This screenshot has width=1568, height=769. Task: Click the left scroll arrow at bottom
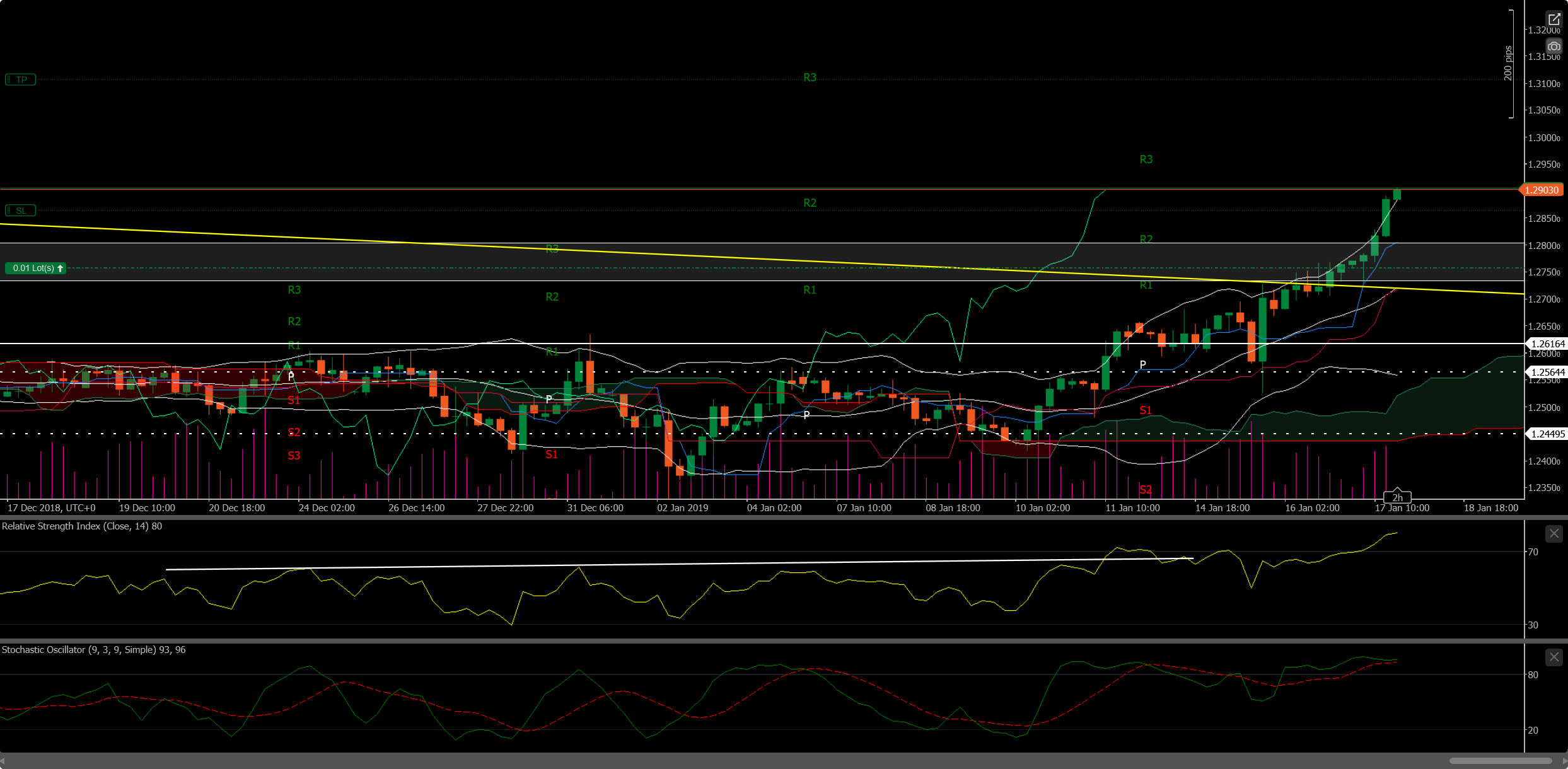point(3,761)
